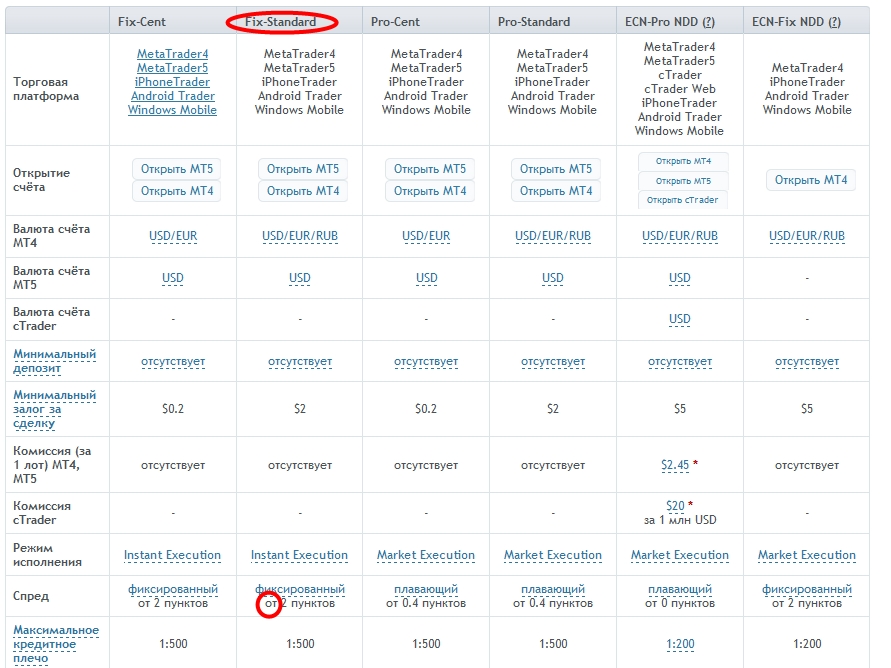This screenshot has width=891, height=668.
Task: Click Открыть МТ4 button in Fix-Standard column
Action: (303, 191)
